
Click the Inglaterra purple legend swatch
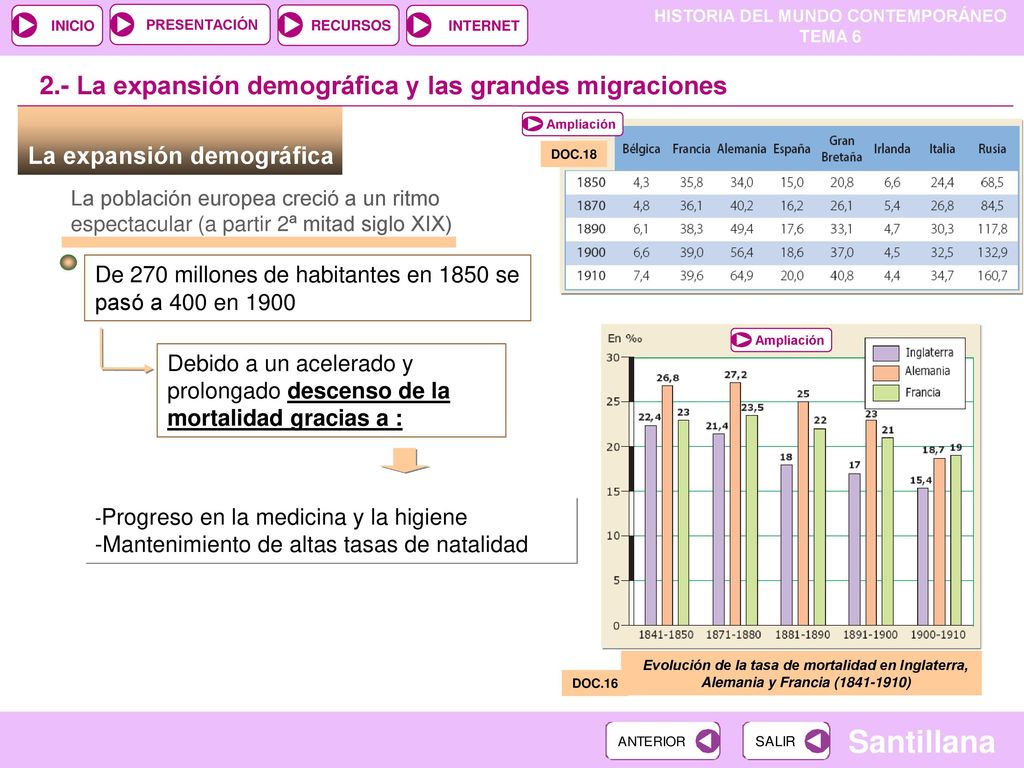pos(886,353)
